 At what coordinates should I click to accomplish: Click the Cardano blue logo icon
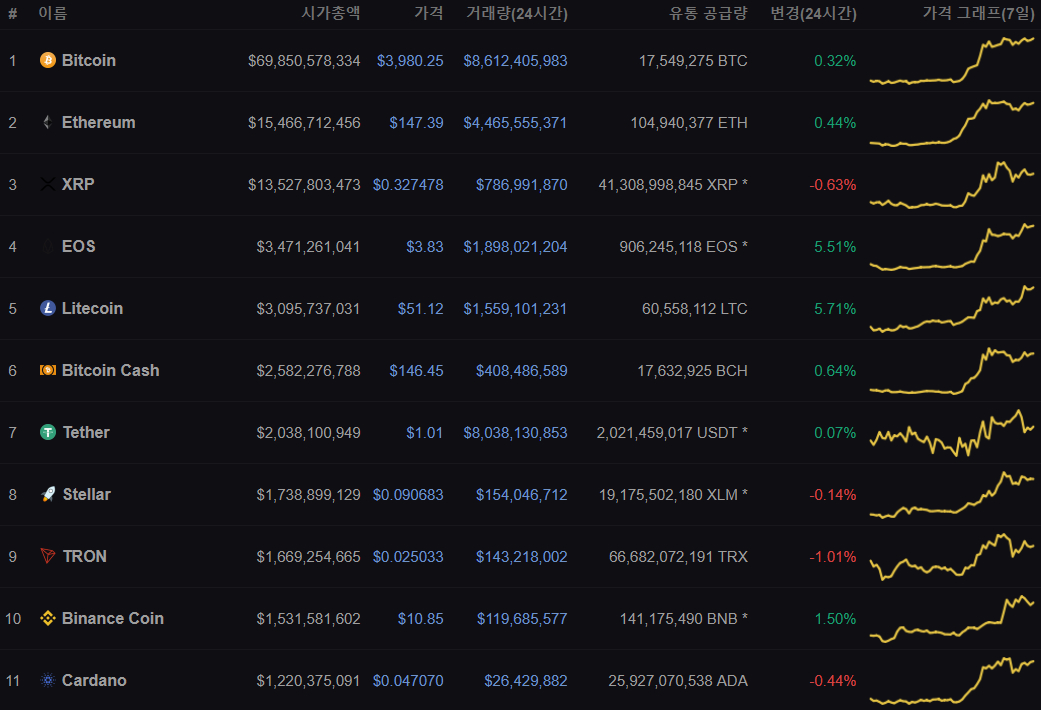tap(48, 680)
